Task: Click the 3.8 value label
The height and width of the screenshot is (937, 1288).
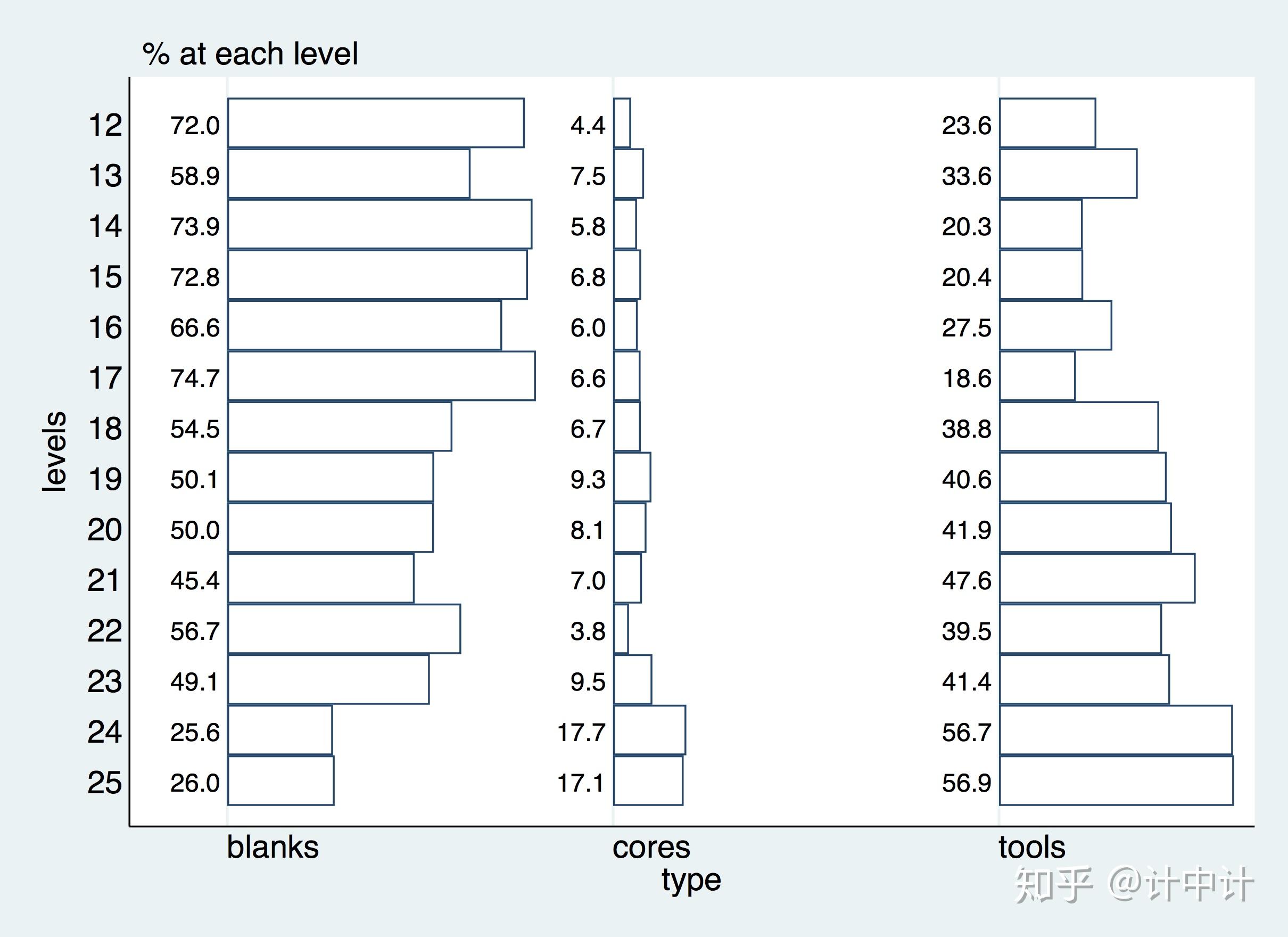Action: click(x=588, y=631)
